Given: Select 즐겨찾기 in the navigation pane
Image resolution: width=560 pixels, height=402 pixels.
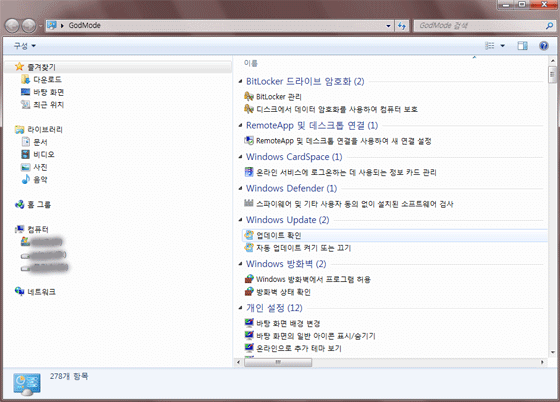Looking at the screenshot, I should [x=41, y=67].
